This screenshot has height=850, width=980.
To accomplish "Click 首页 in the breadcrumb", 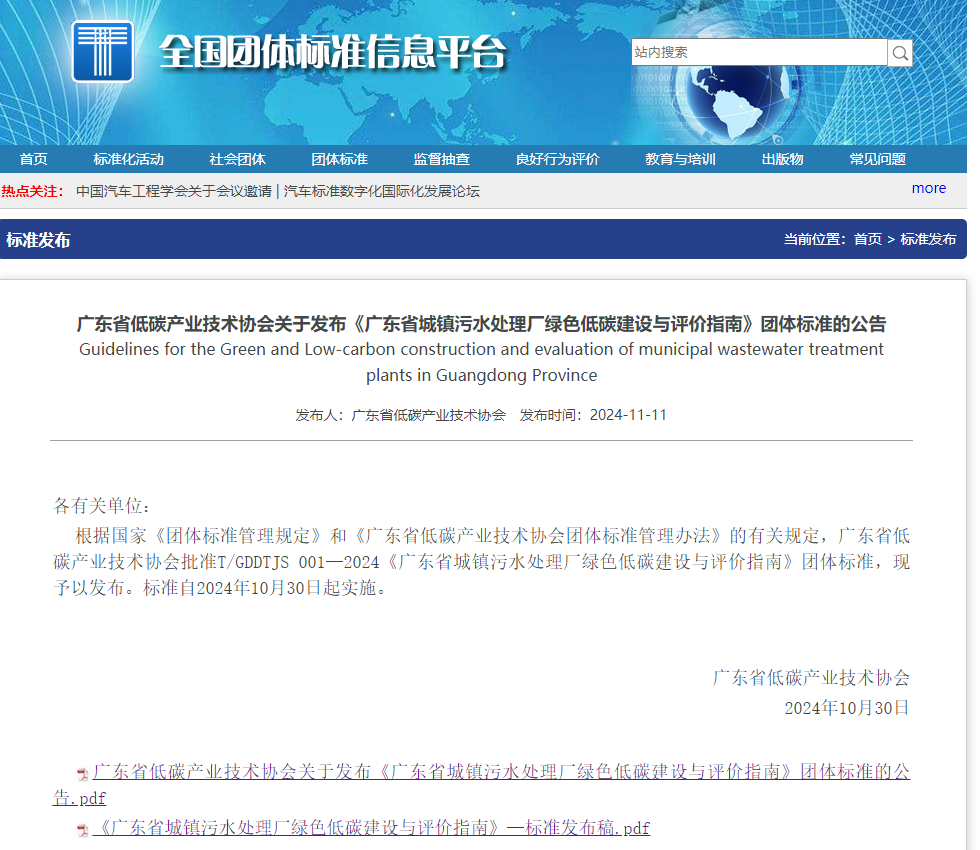I will coord(868,239).
